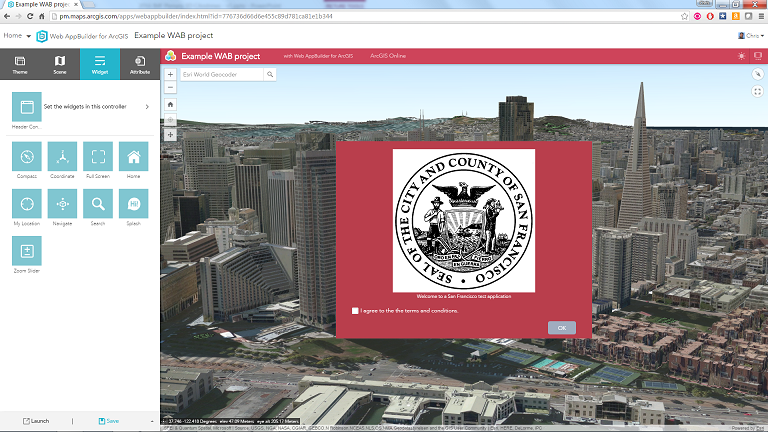Open the Attribute tab

click(x=140, y=64)
